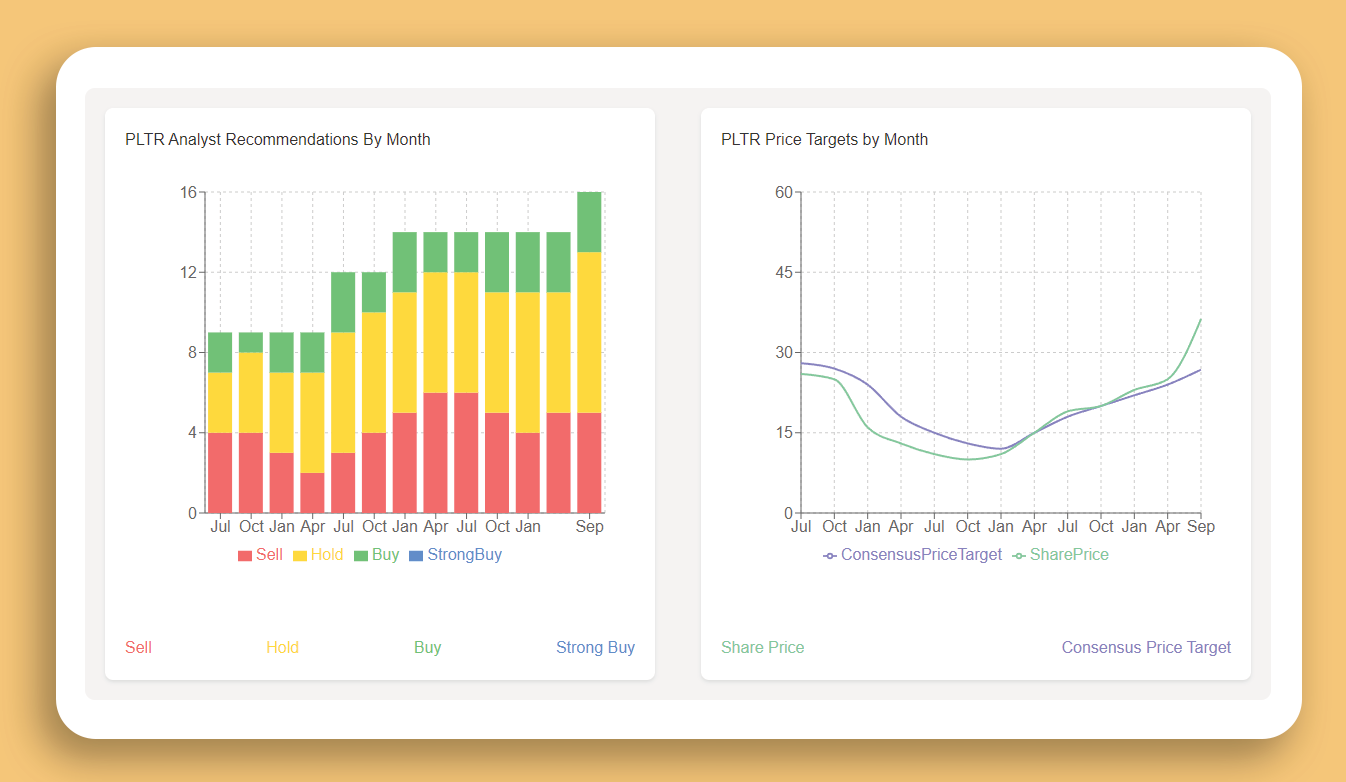The width and height of the screenshot is (1346, 782).
Task: Click the green line symbol near SharePrice
Action: click(x=1019, y=554)
